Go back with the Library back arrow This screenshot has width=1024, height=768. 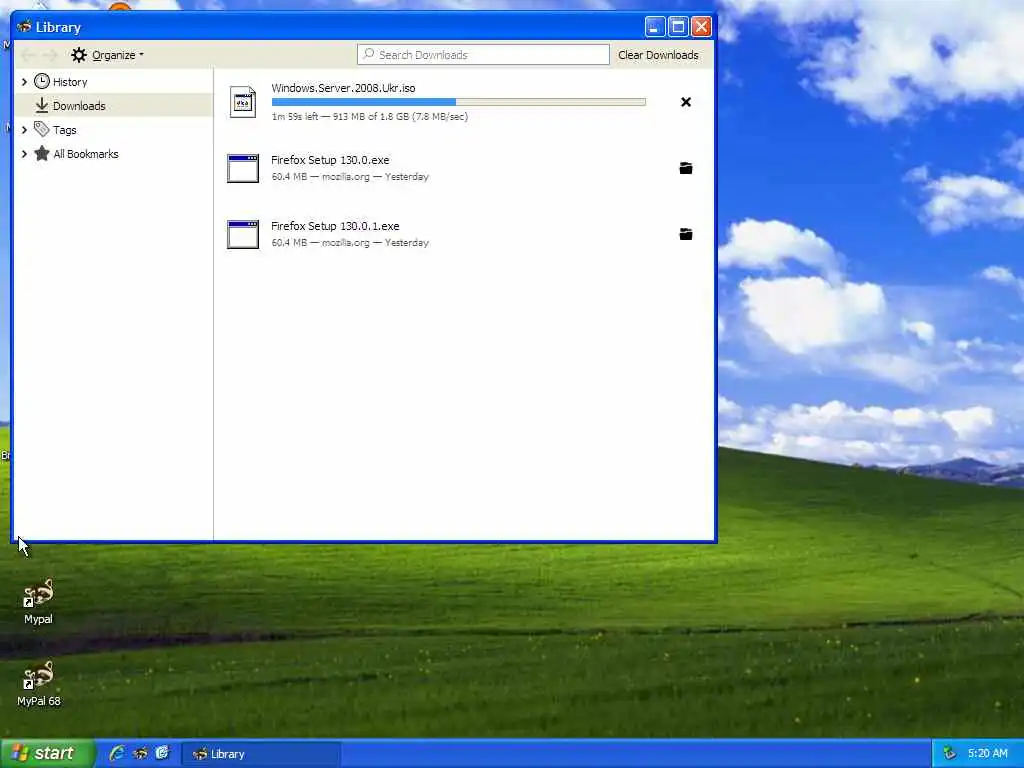pos(28,55)
